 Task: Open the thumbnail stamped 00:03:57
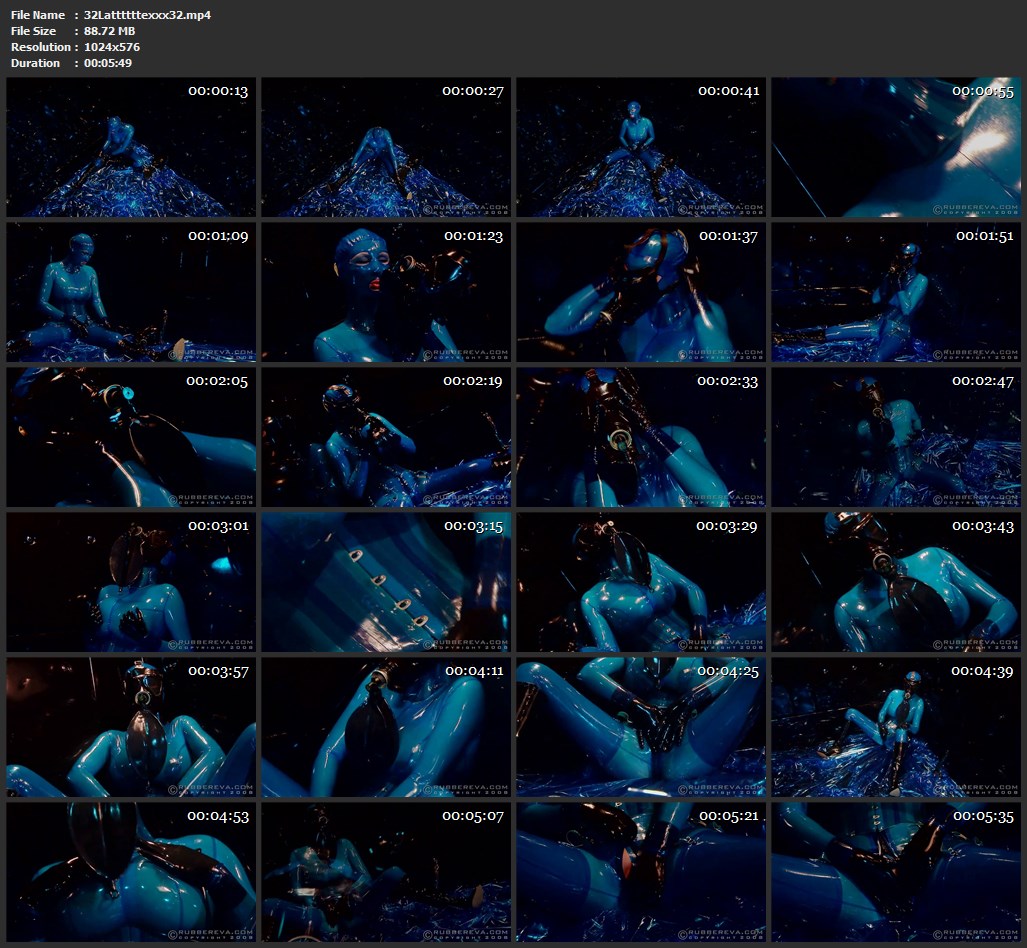tap(131, 727)
